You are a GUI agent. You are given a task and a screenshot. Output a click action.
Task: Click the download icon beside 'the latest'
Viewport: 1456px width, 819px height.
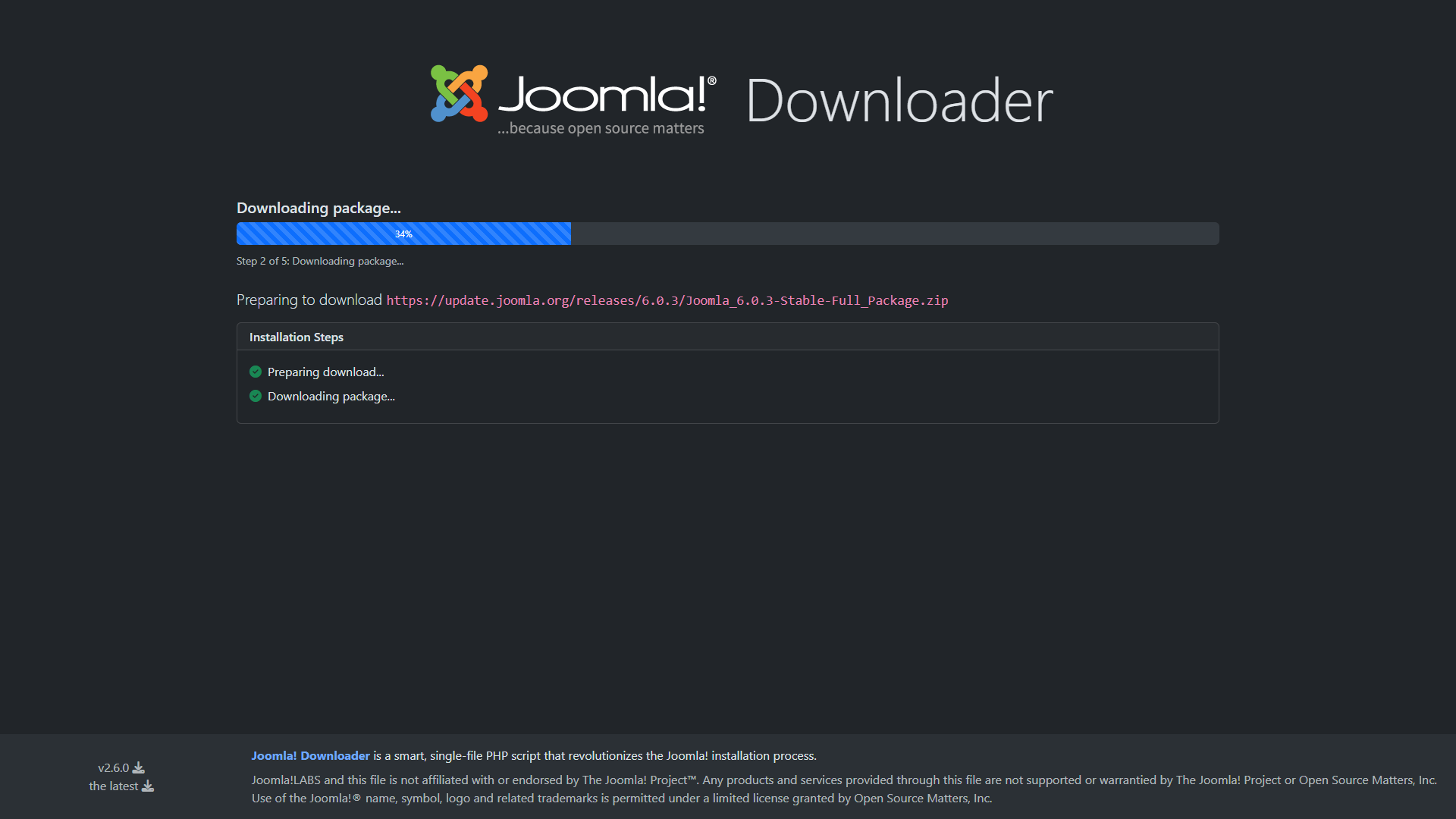click(x=148, y=786)
